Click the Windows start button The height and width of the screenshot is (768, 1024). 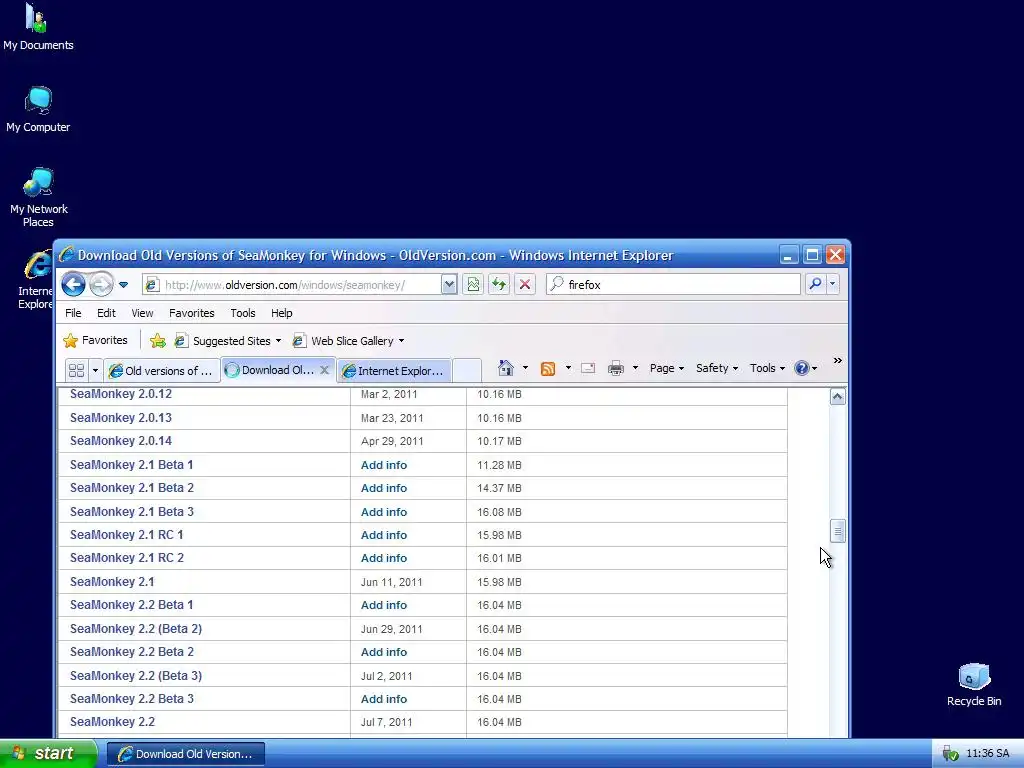click(48, 754)
